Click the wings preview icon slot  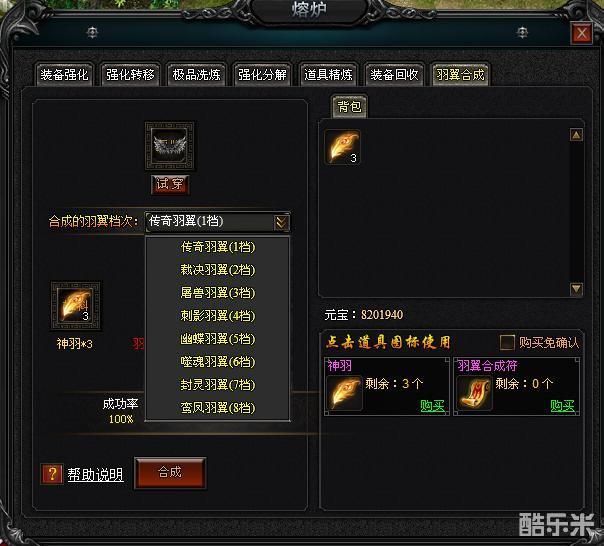[169, 146]
